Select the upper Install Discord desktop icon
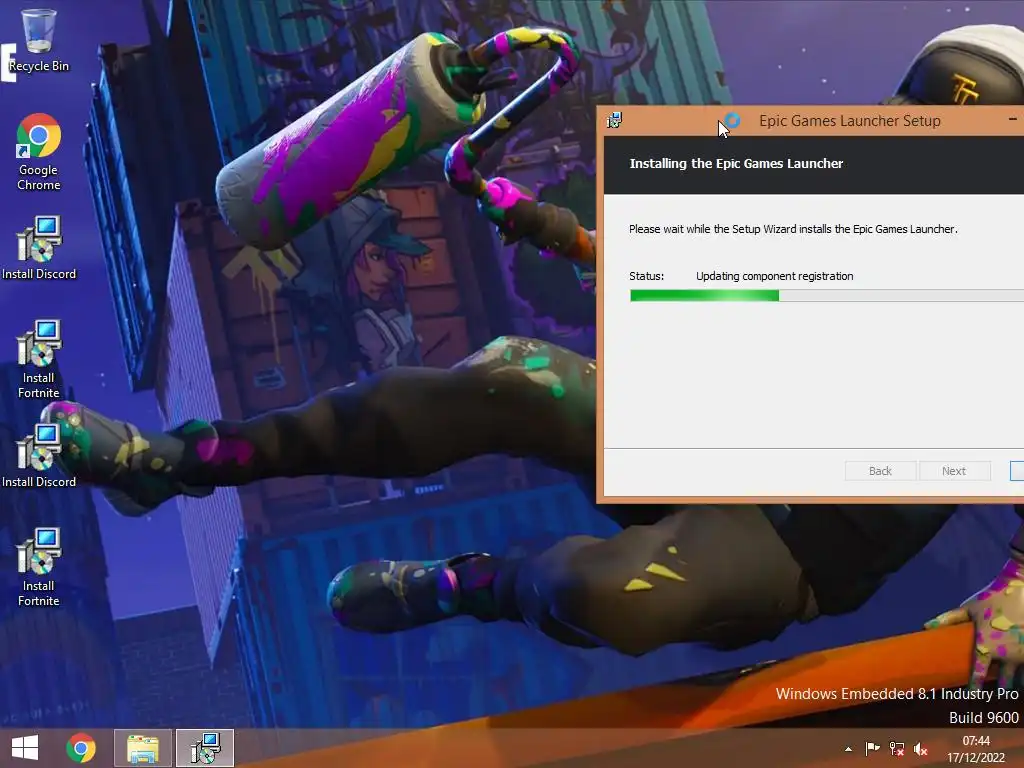Viewport: 1024px width, 768px height. [39, 248]
